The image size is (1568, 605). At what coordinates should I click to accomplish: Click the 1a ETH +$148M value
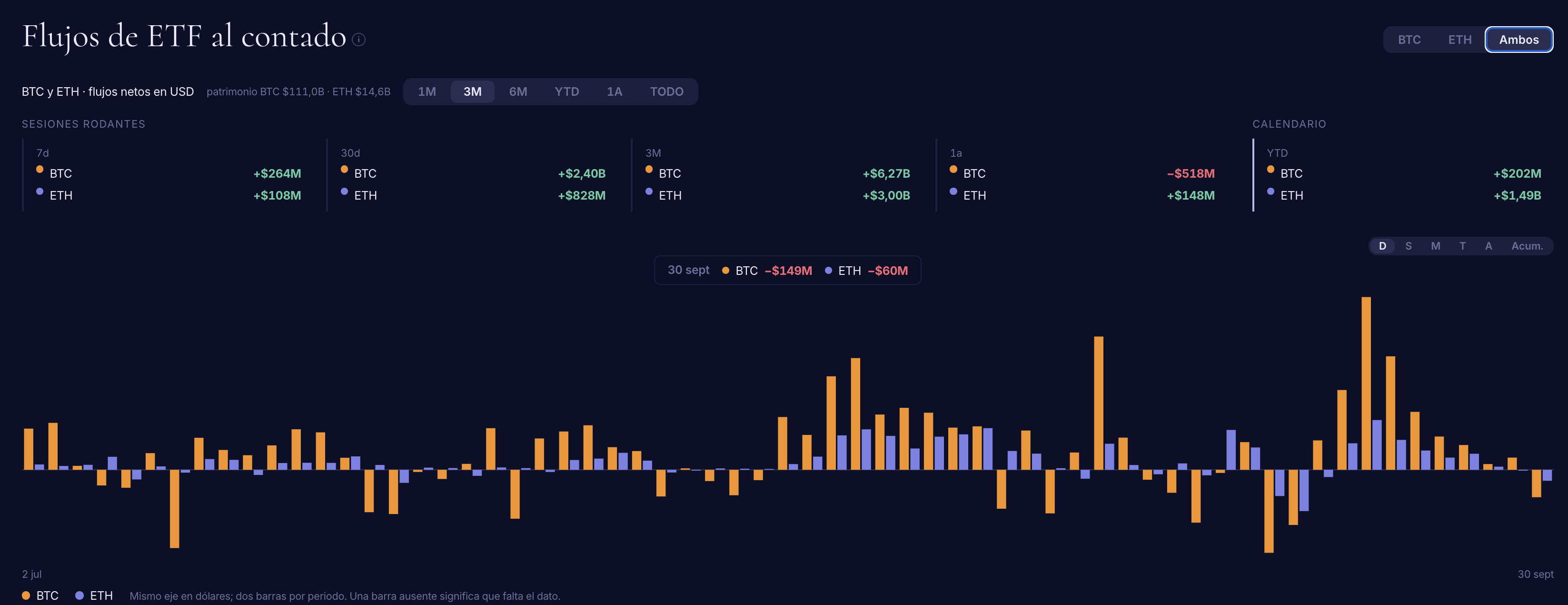tap(1191, 196)
